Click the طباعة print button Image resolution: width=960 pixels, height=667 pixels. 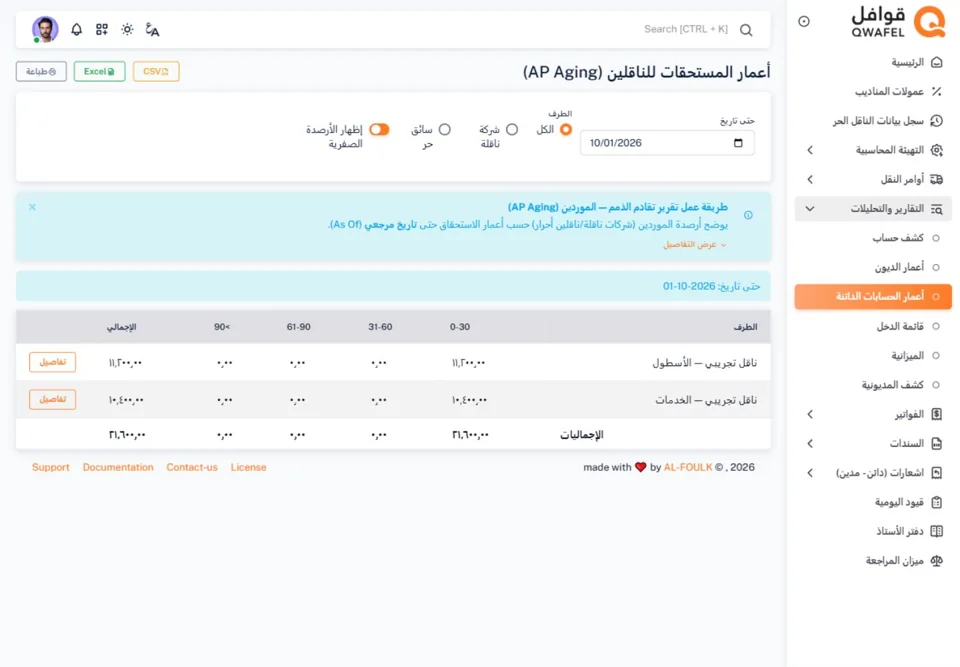coord(41,72)
